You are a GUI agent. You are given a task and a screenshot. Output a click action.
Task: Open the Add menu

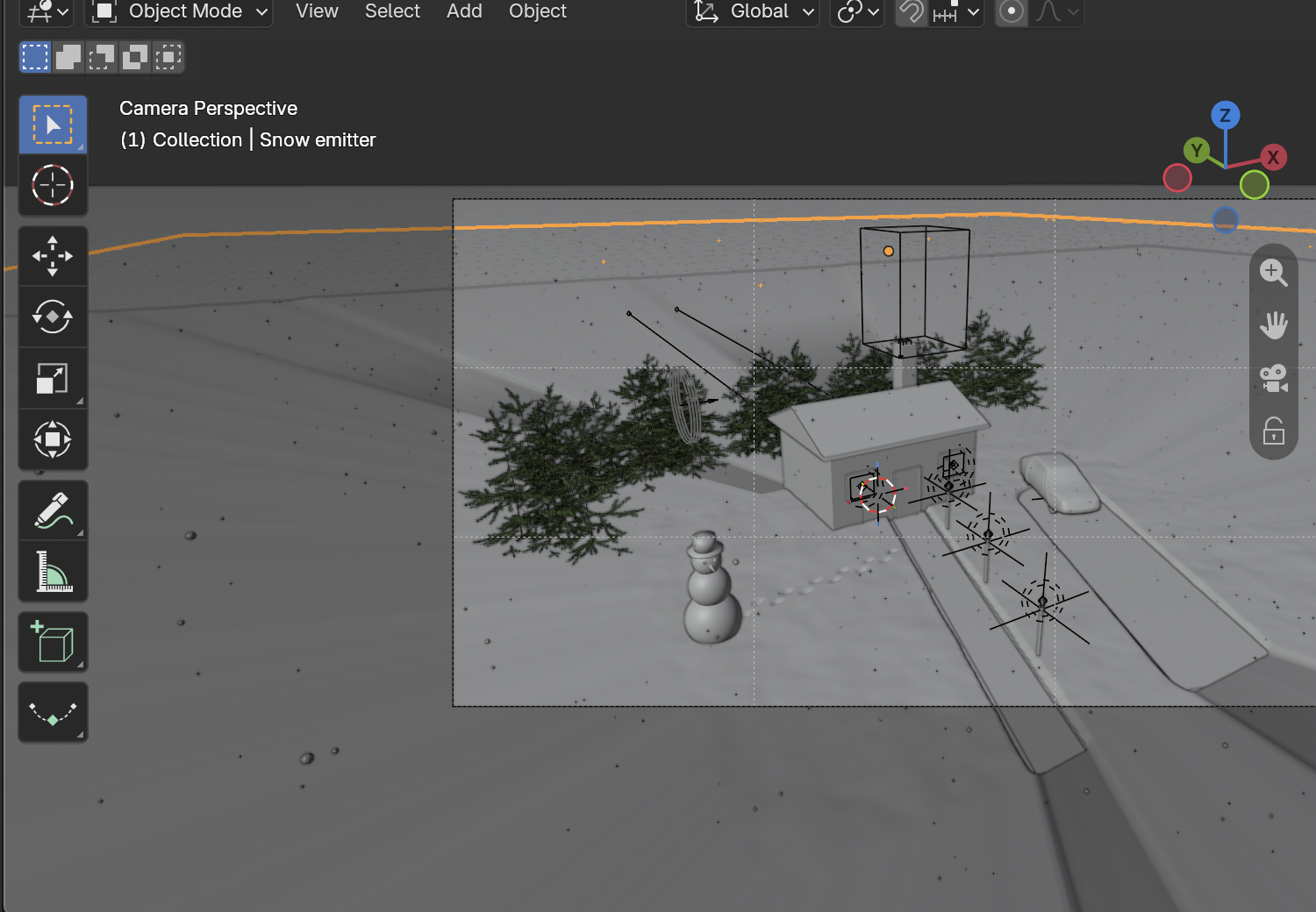464,11
